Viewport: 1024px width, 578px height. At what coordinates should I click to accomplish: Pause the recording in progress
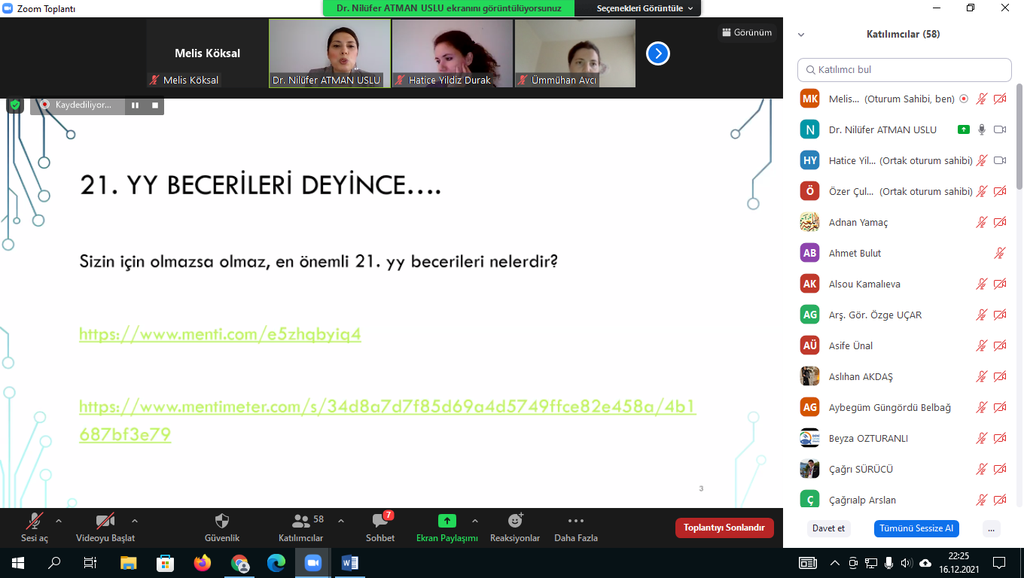pos(135,105)
